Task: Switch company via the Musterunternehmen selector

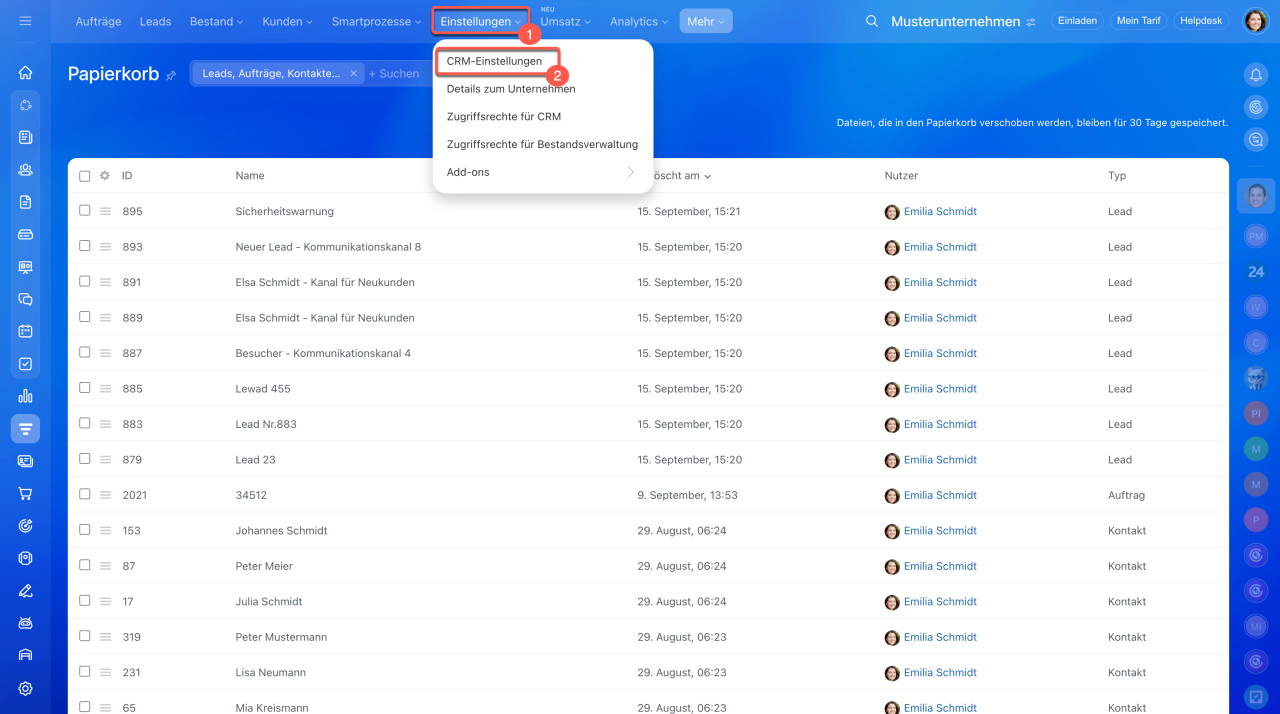Action: click(x=963, y=21)
